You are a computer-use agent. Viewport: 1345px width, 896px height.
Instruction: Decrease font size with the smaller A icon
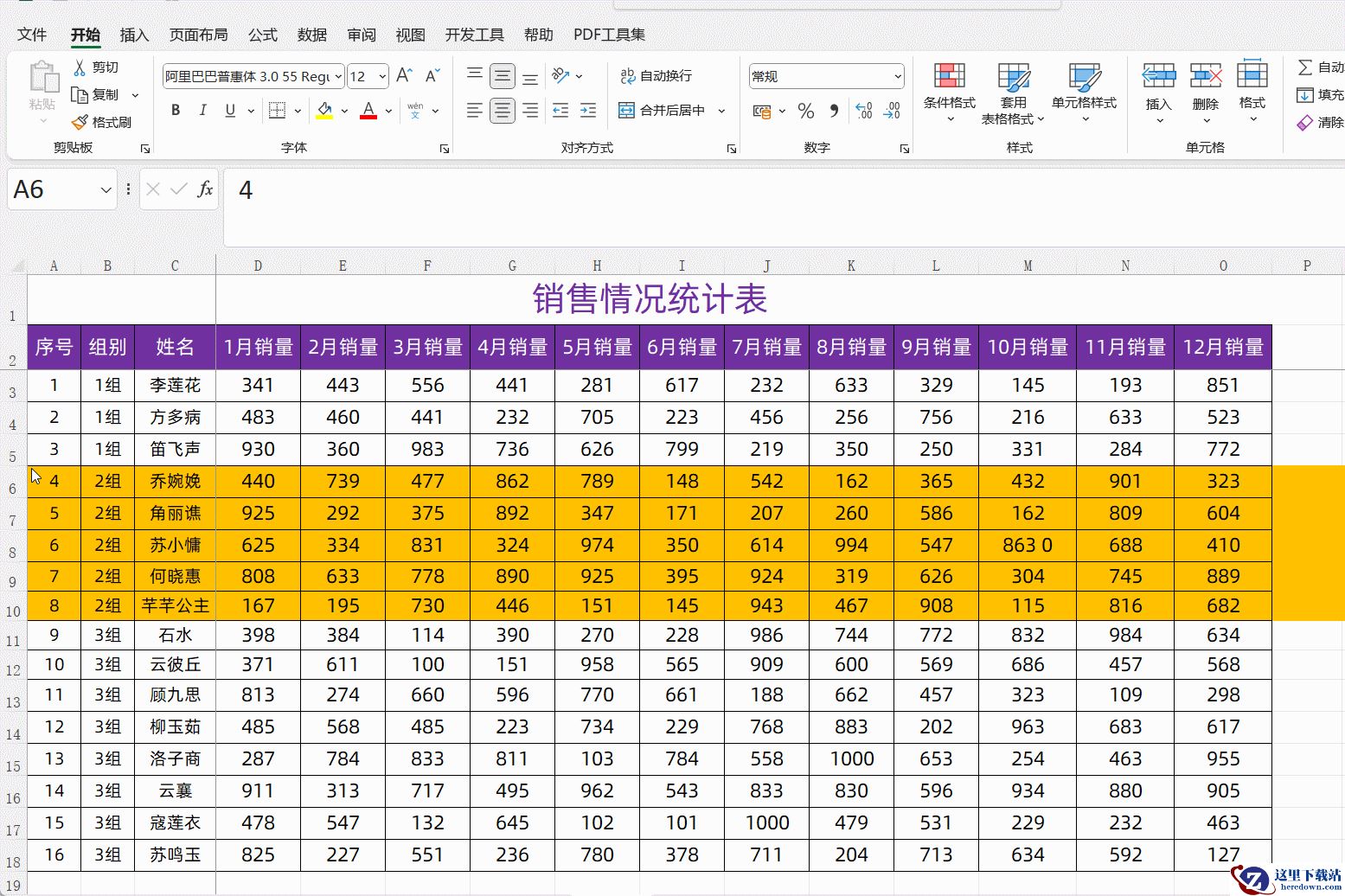(x=433, y=76)
